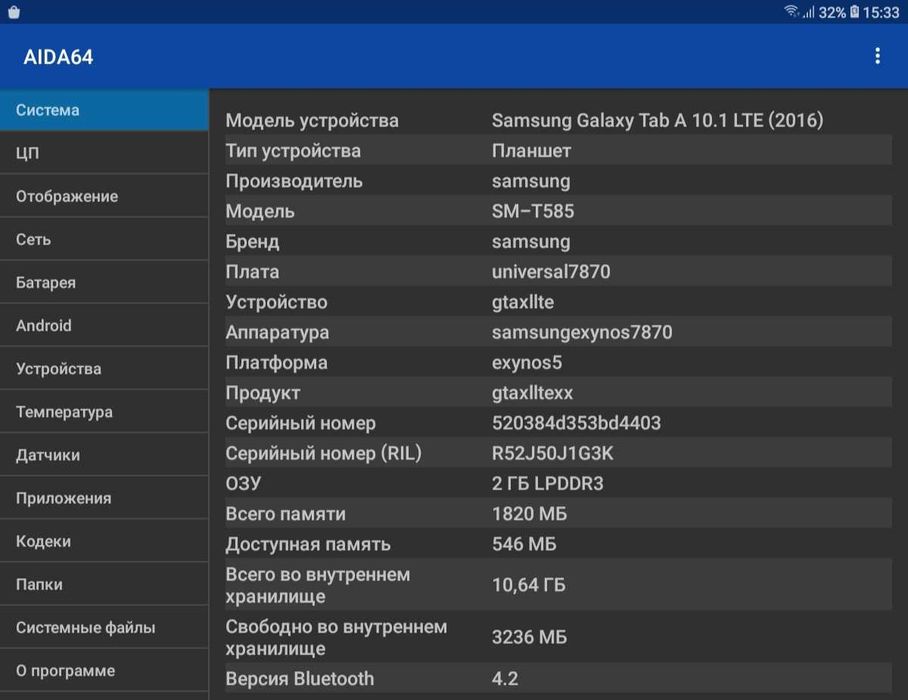Select the Производитель row label
Viewport: 908px width, 700px height.
(x=294, y=181)
